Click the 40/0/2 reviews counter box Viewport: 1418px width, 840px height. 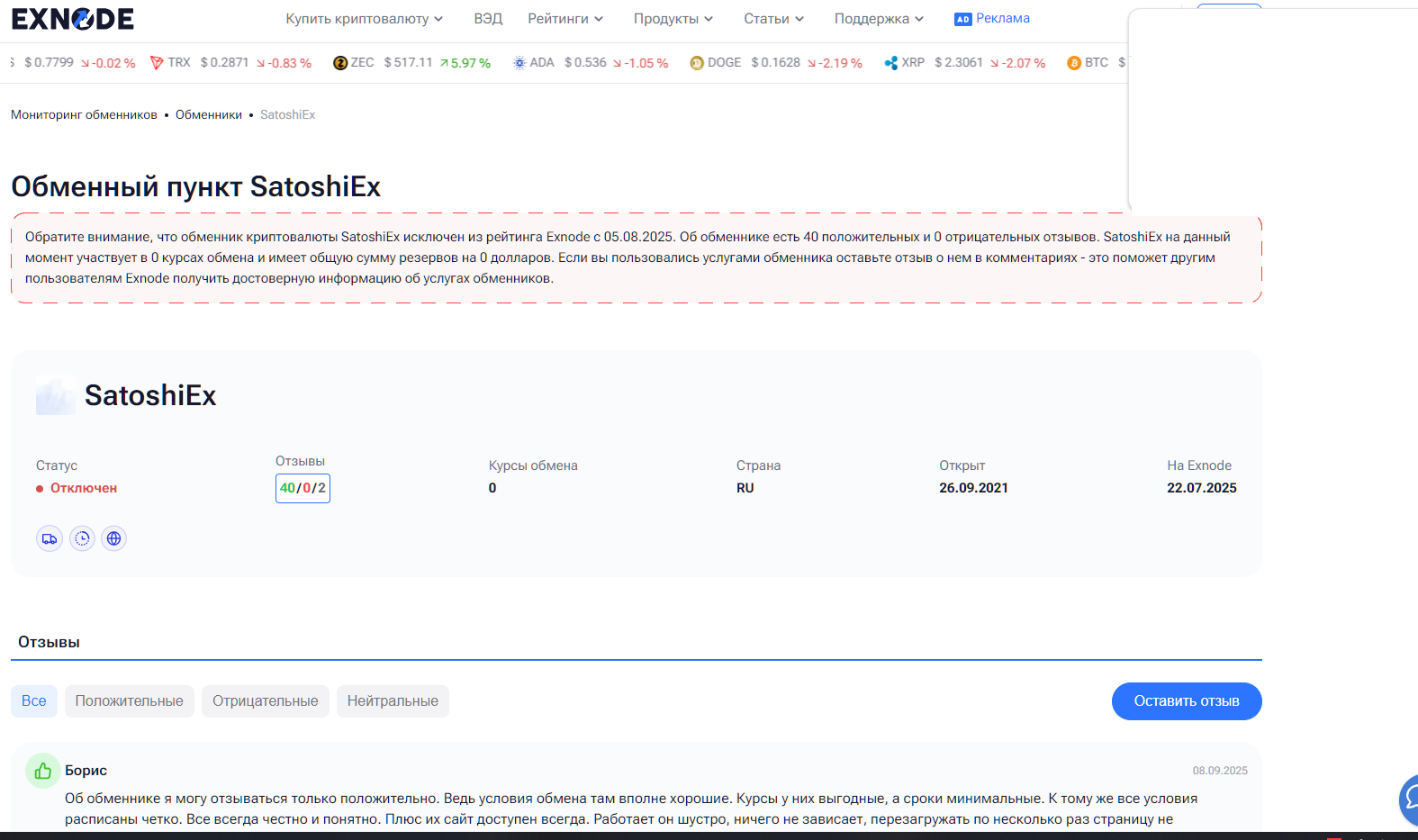(303, 488)
